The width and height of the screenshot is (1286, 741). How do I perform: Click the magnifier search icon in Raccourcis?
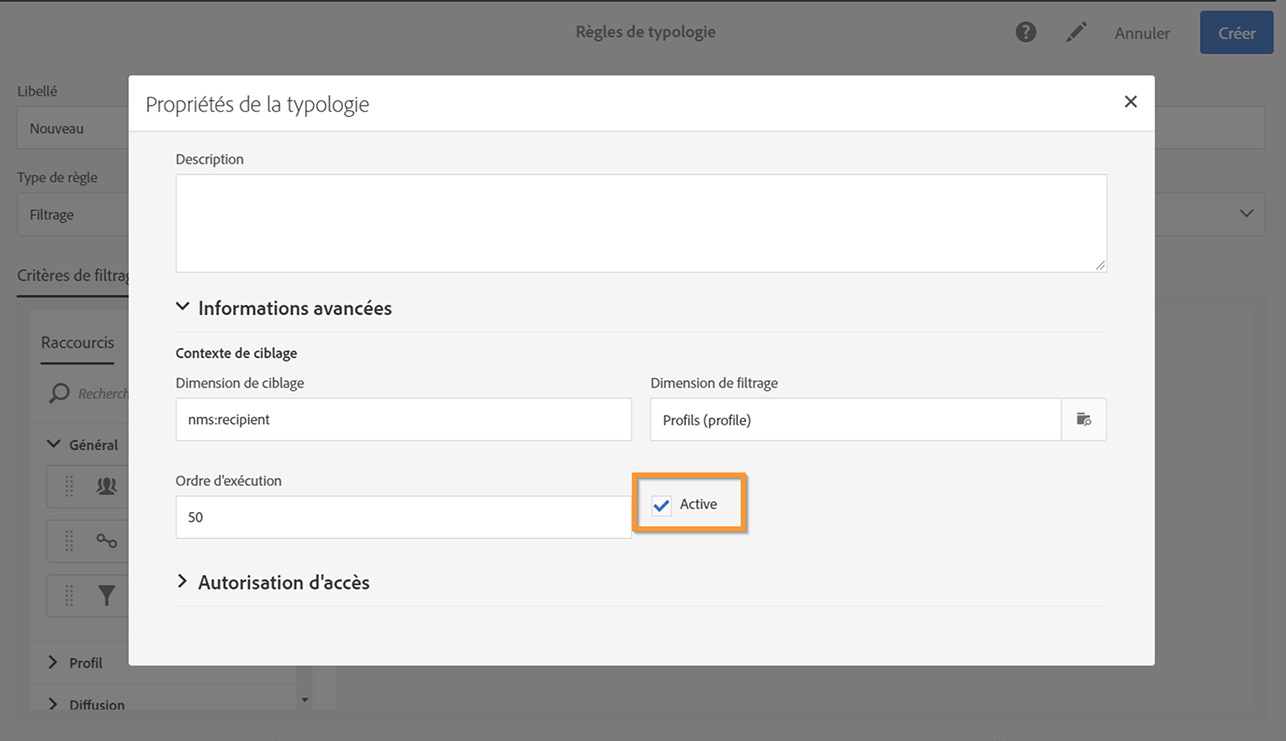coord(60,393)
